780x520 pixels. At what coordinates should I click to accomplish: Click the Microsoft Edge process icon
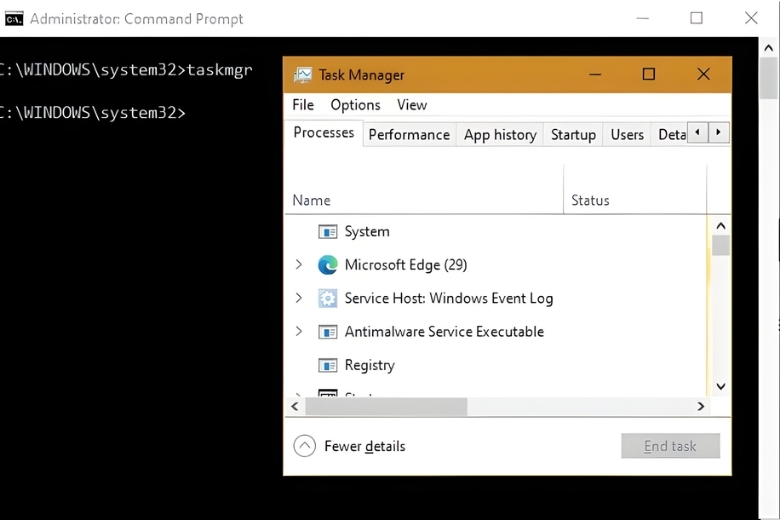[327, 265]
